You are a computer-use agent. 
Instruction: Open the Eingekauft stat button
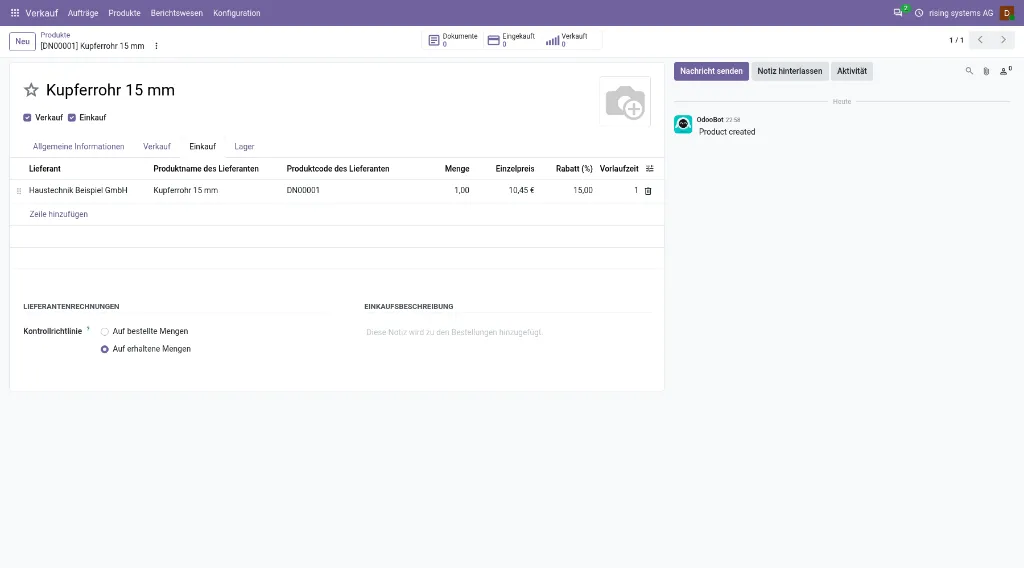(x=511, y=40)
